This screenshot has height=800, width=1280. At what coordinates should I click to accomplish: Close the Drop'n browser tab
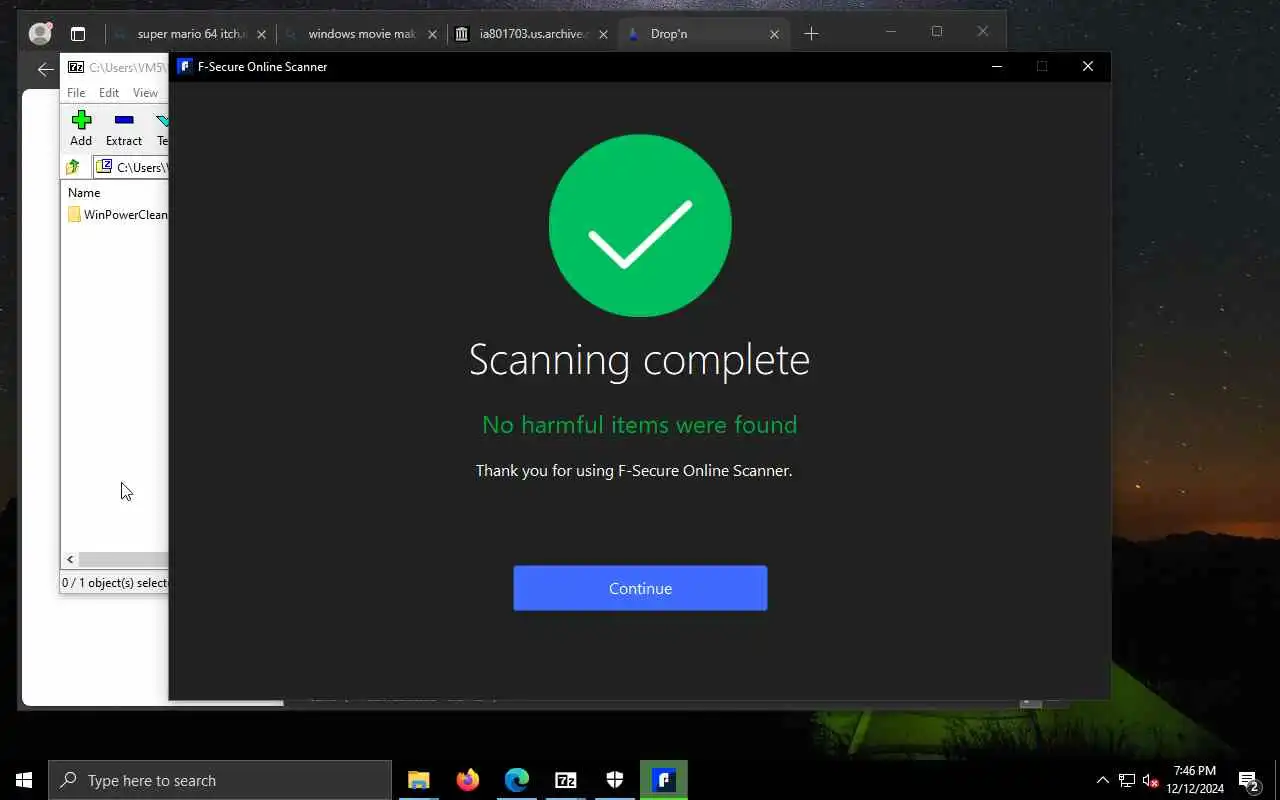pyautogui.click(x=774, y=34)
